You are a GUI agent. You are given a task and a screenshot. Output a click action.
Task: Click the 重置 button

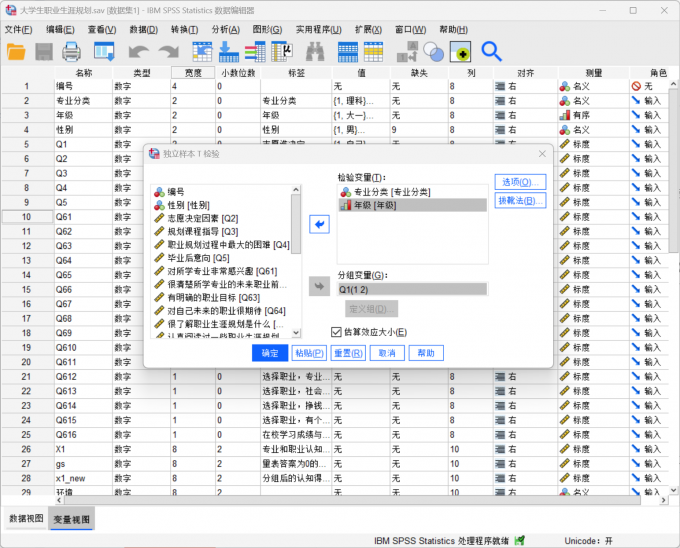point(348,353)
